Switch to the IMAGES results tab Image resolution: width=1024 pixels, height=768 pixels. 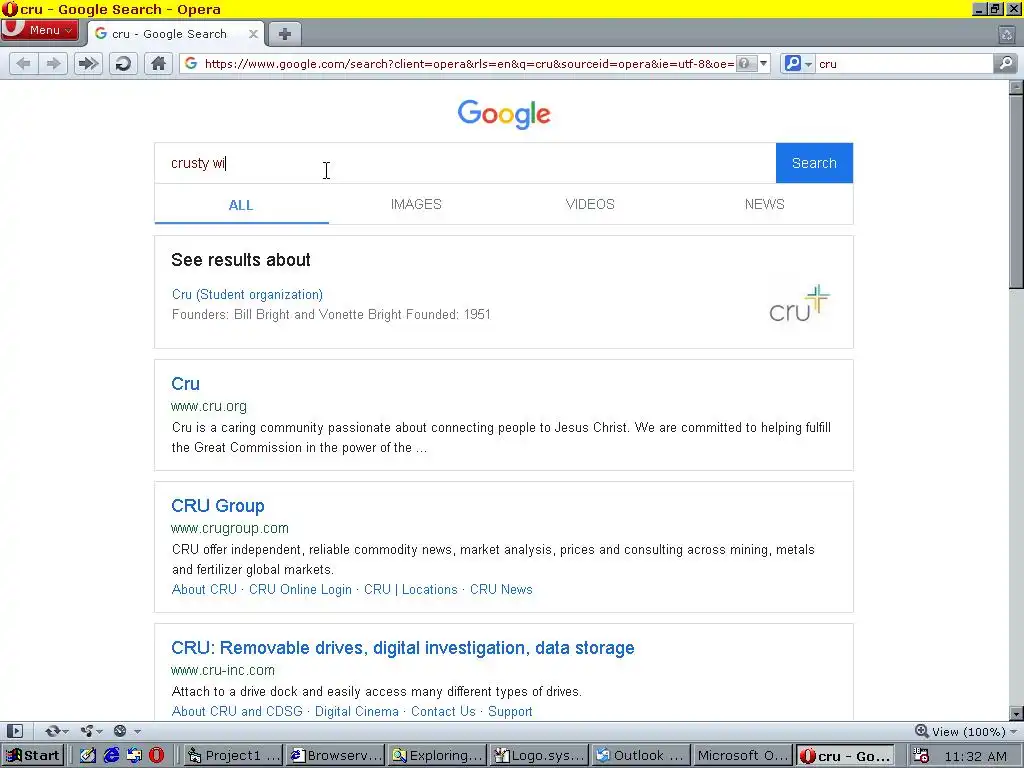(416, 204)
